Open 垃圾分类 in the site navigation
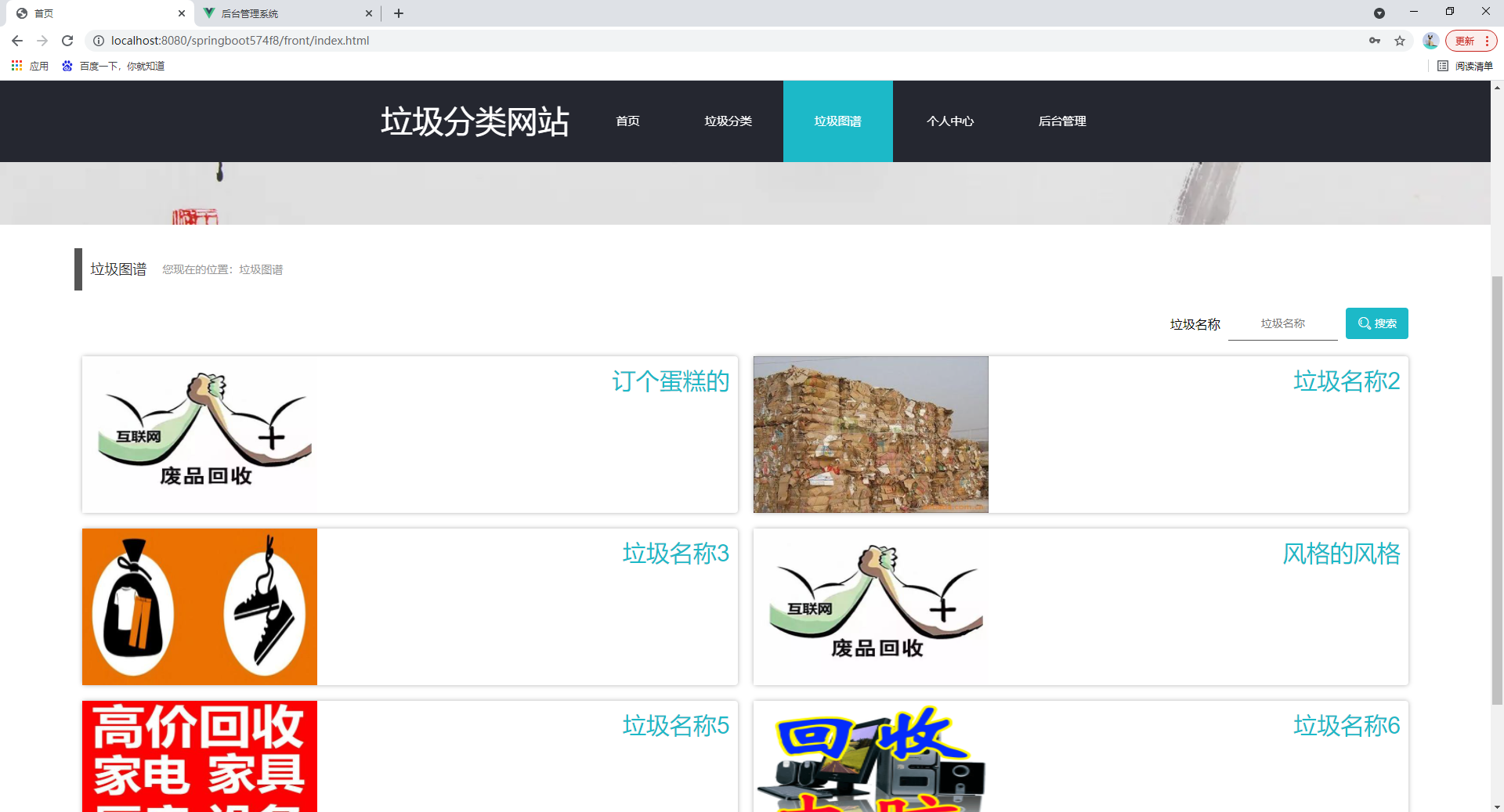 728,121
